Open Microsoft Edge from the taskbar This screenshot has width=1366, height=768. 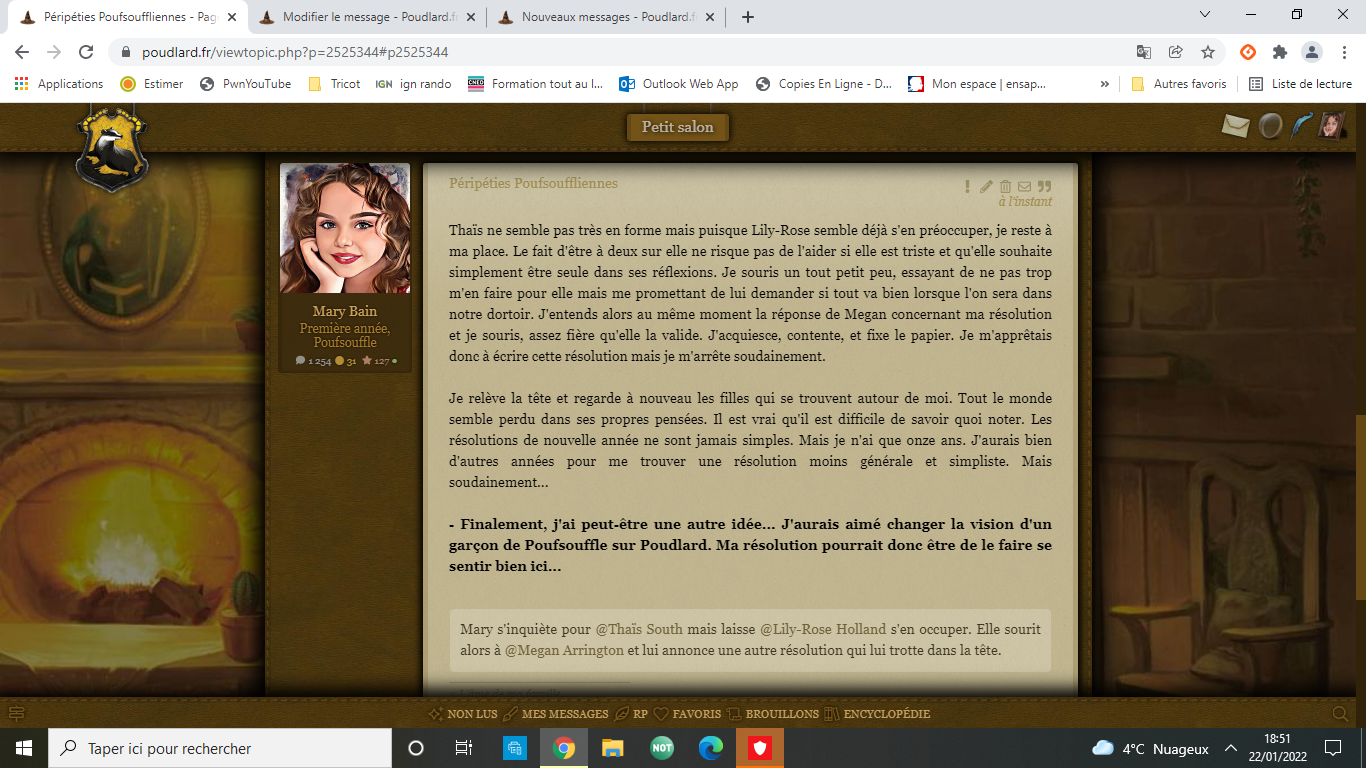(711, 748)
